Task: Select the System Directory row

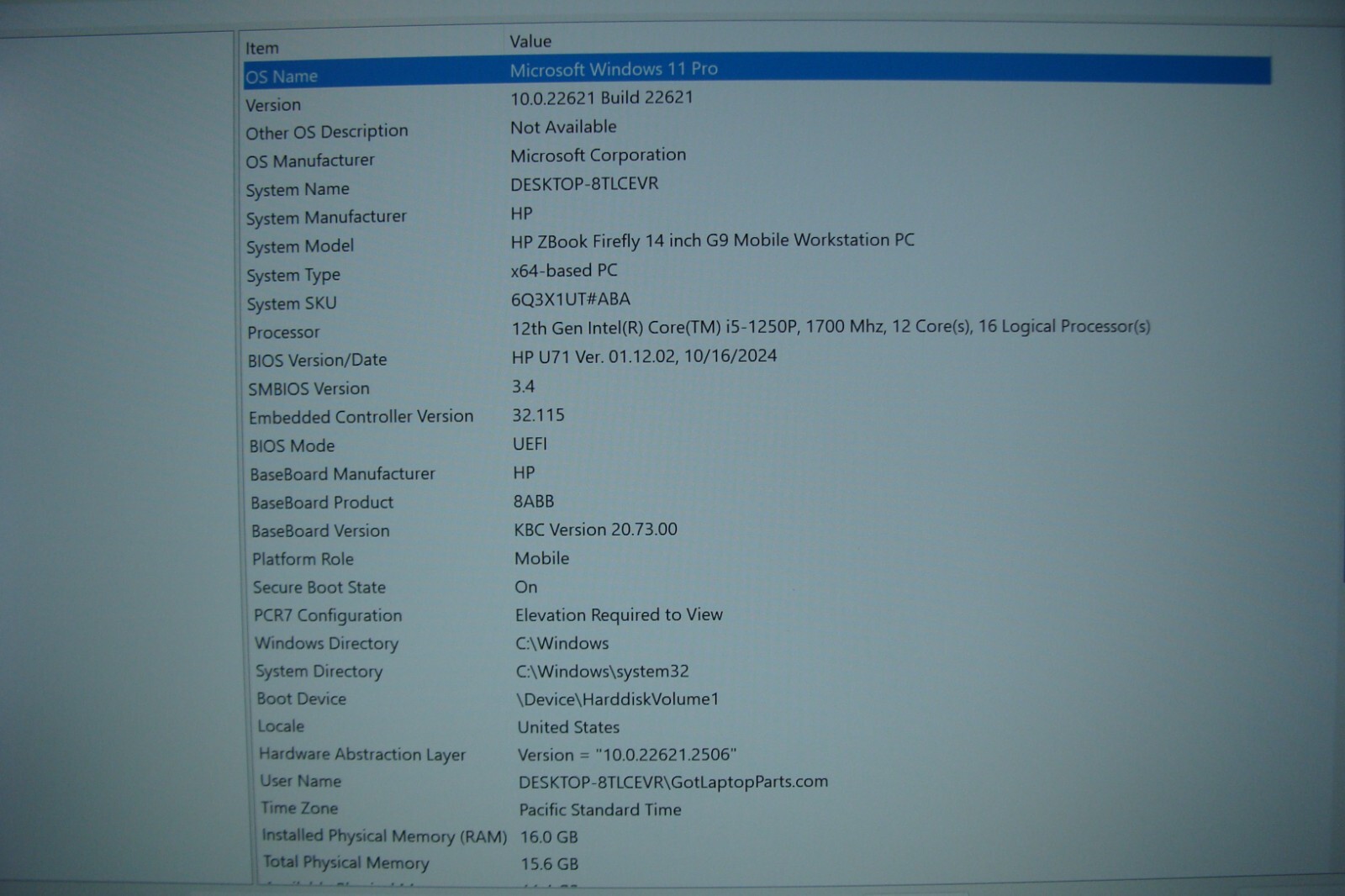Action: pos(319,672)
